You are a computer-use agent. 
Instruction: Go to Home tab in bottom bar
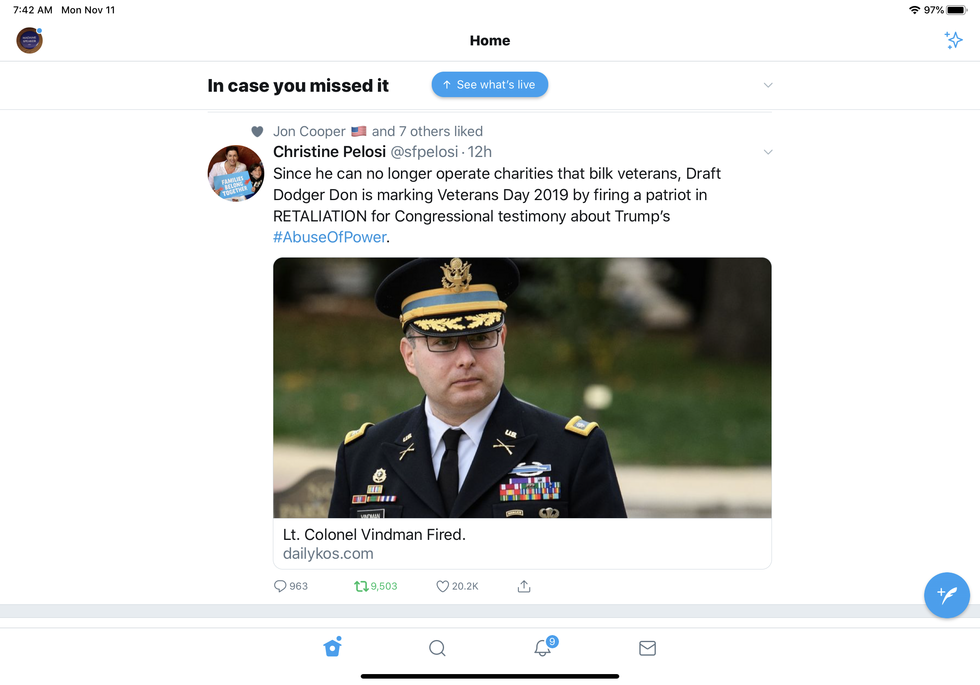point(333,647)
